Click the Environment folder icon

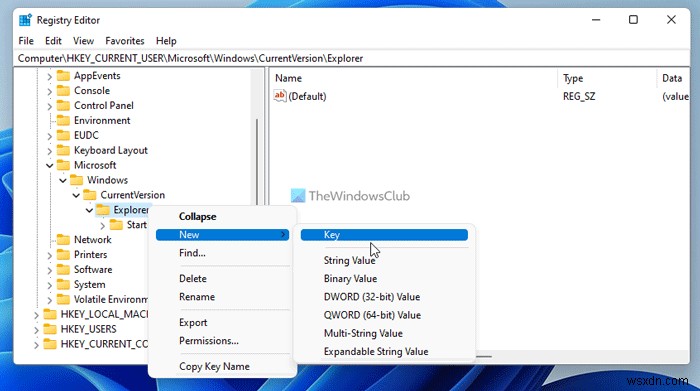(63, 121)
